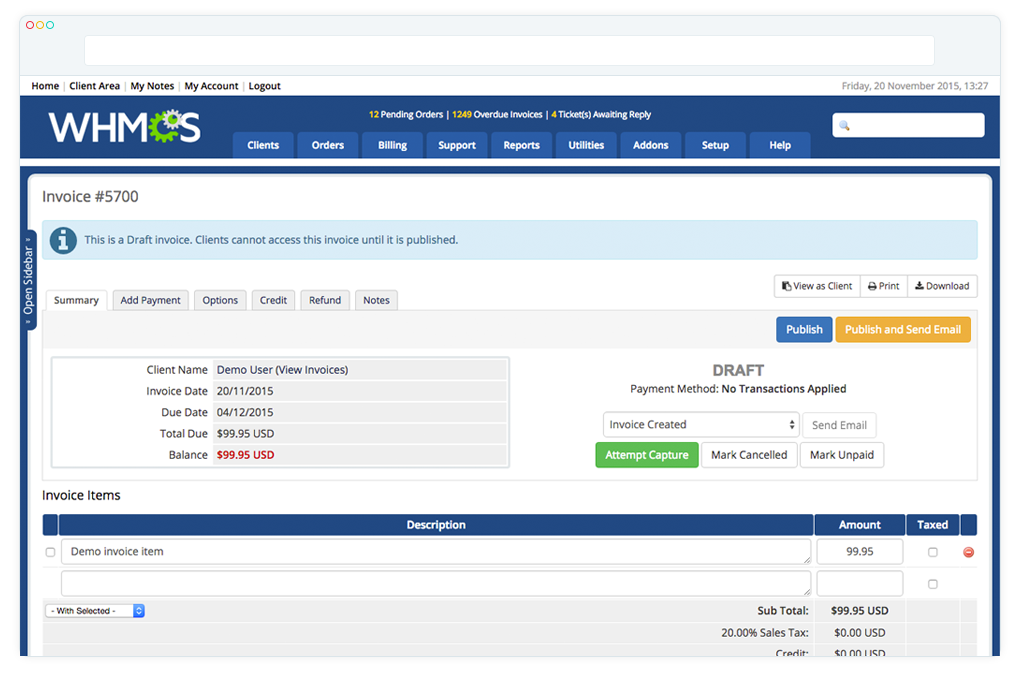Open the Orders menu
Screen dimensions: 1020x676
[327, 145]
